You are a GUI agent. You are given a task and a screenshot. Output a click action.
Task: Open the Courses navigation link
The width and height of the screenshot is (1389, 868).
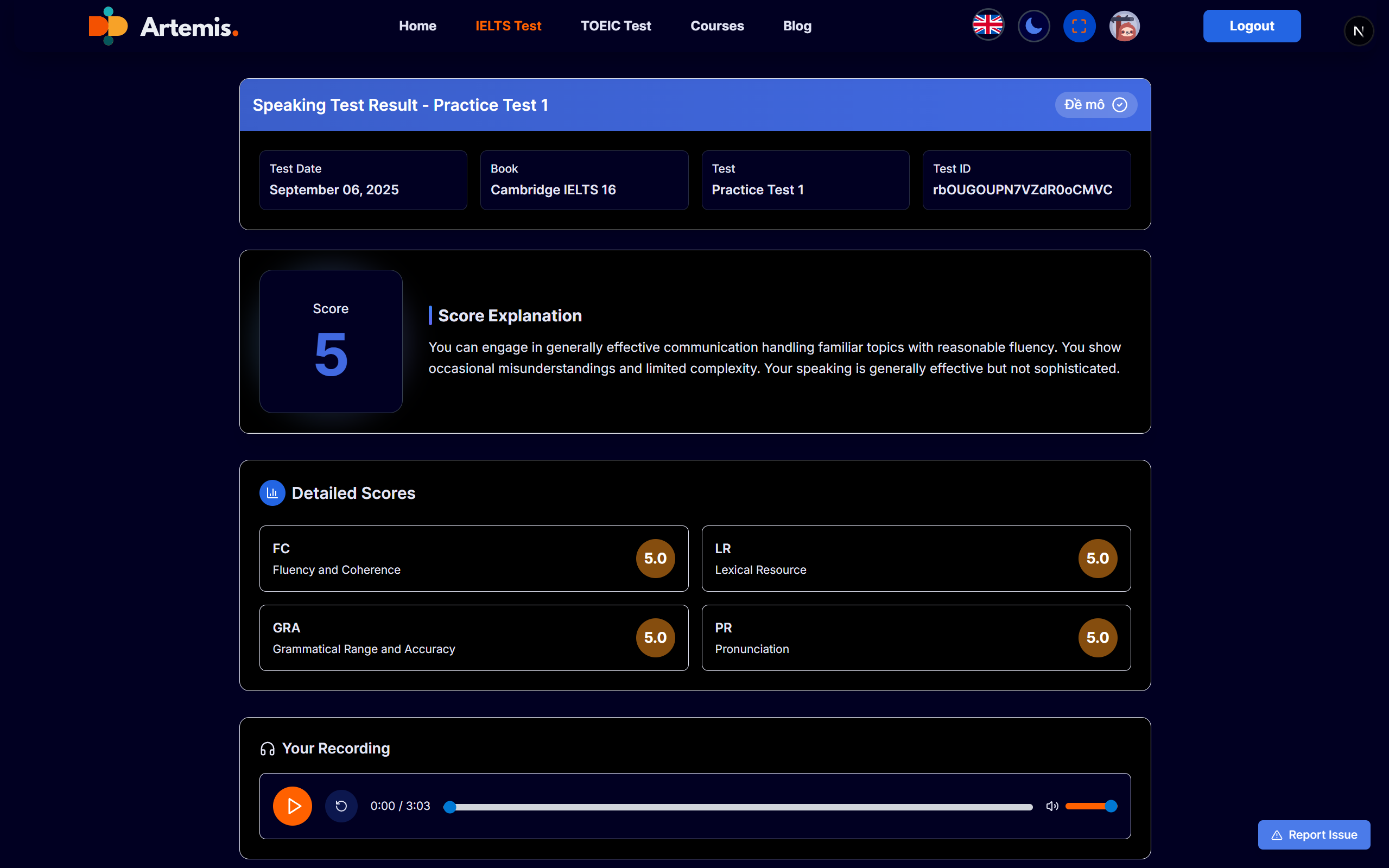pyautogui.click(x=716, y=26)
